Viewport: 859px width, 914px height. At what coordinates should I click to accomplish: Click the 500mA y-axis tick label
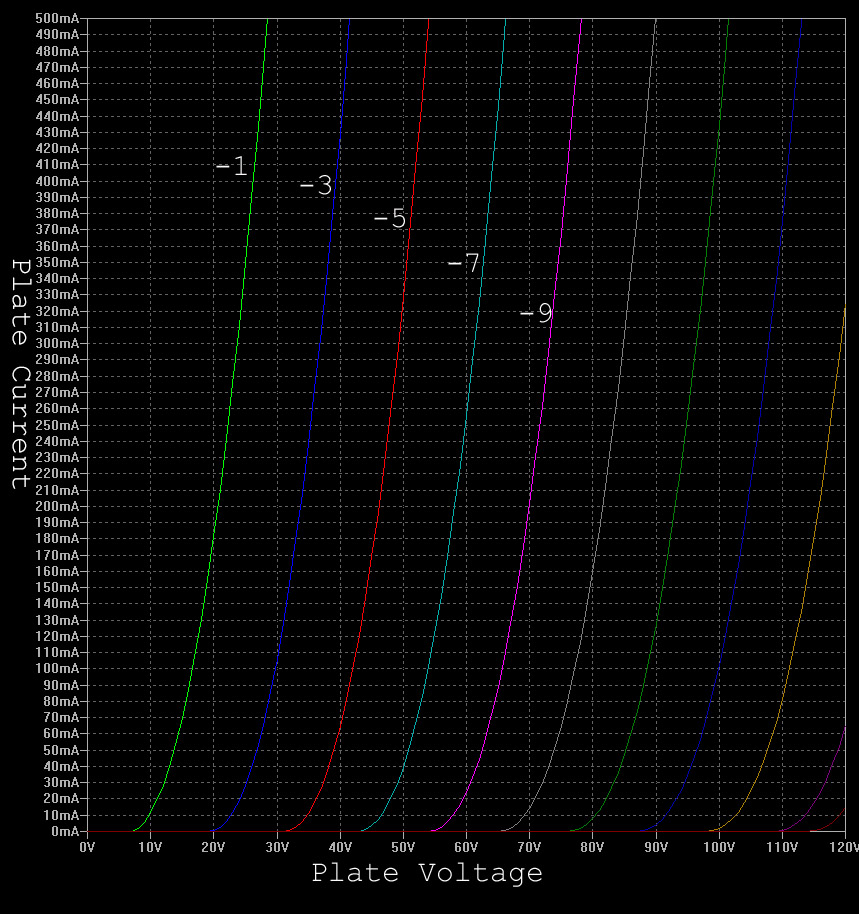click(x=57, y=18)
